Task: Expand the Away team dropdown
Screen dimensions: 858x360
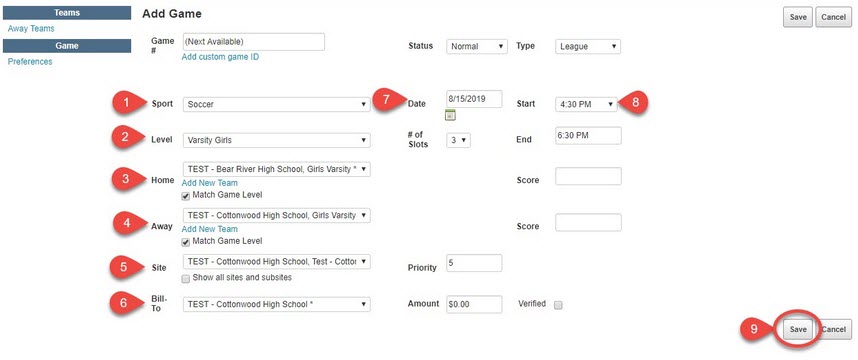Action: coord(276,216)
